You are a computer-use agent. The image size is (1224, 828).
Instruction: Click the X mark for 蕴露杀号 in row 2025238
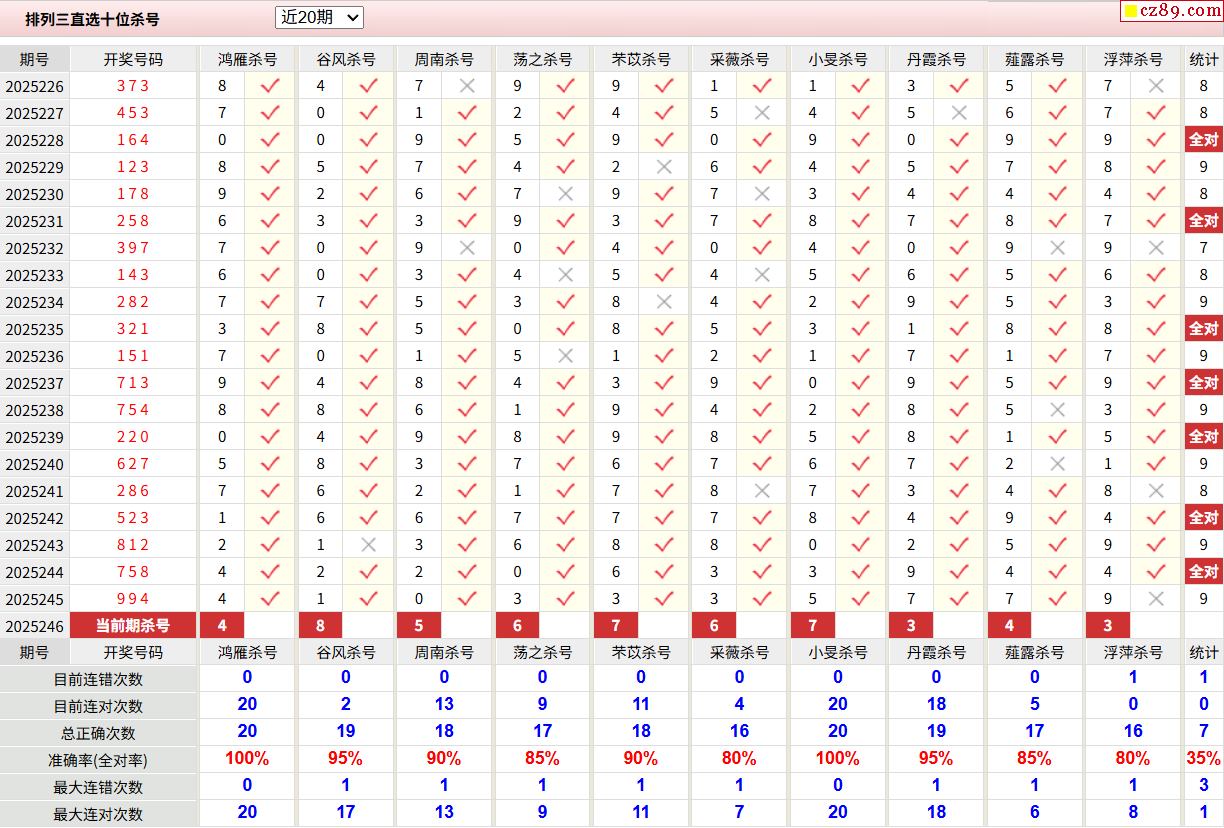pos(1057,410)
